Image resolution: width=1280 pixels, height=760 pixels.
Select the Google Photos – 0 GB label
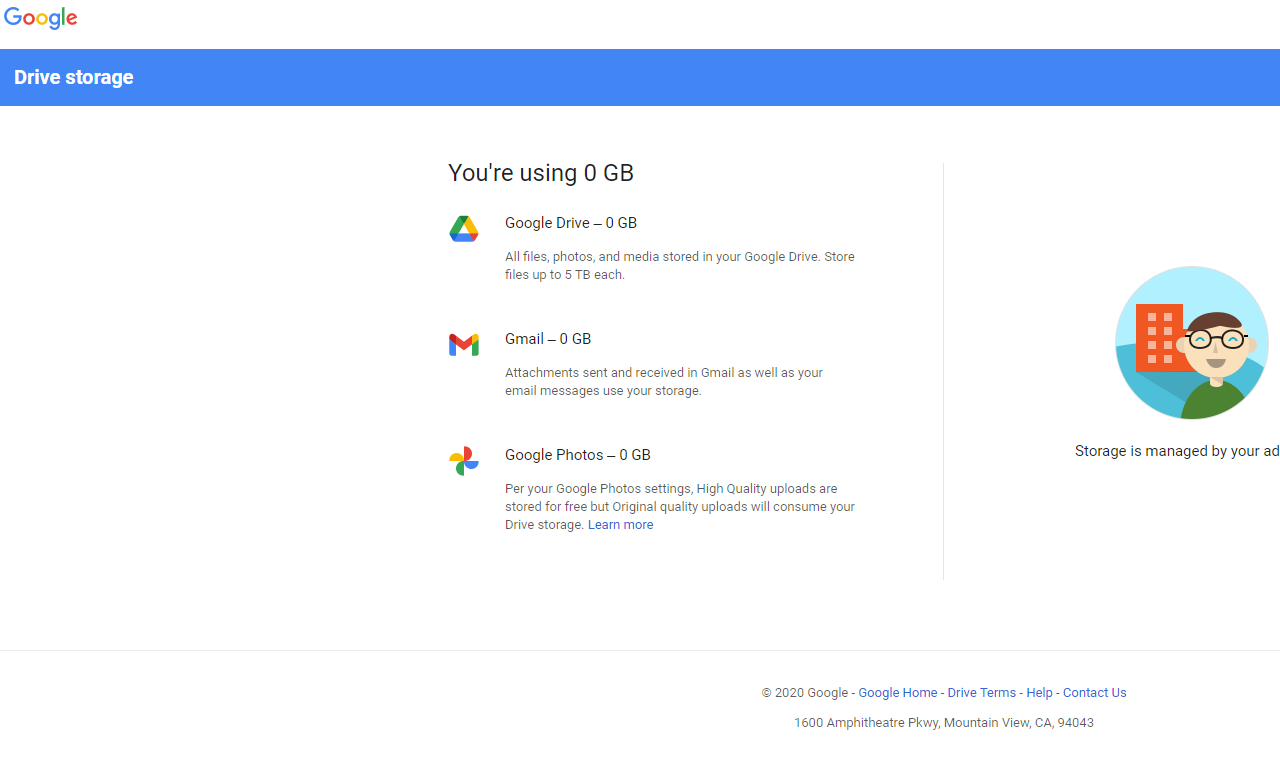(x=578, y=455)
